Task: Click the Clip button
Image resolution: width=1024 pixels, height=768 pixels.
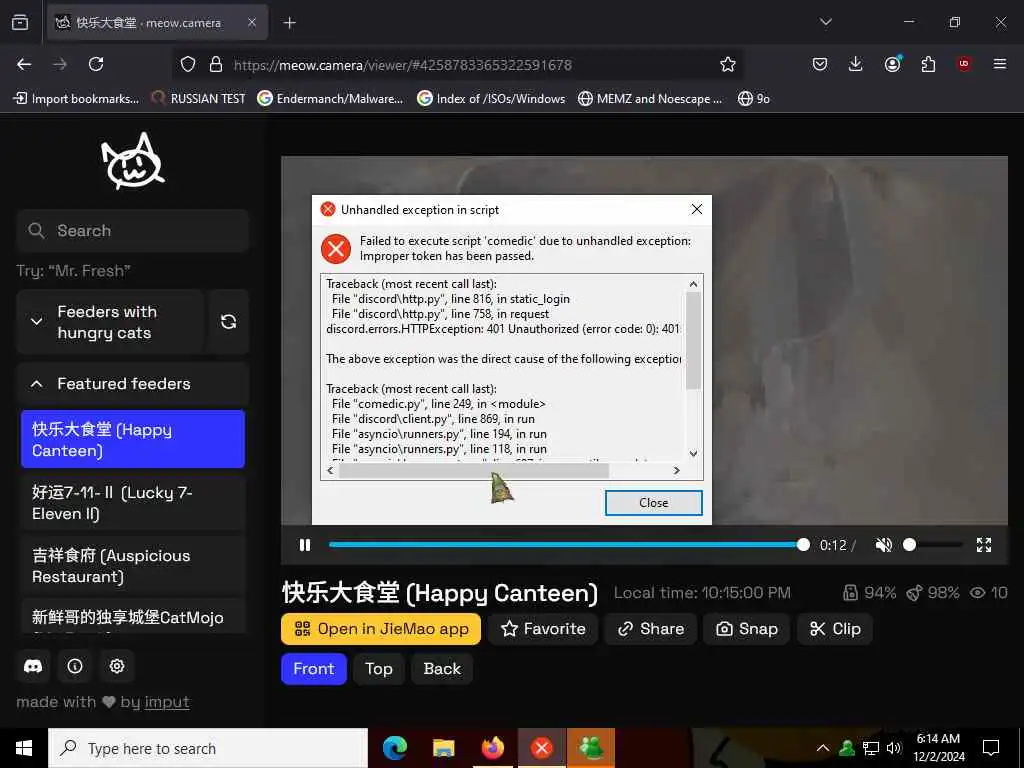Action: tap(835, 629)
